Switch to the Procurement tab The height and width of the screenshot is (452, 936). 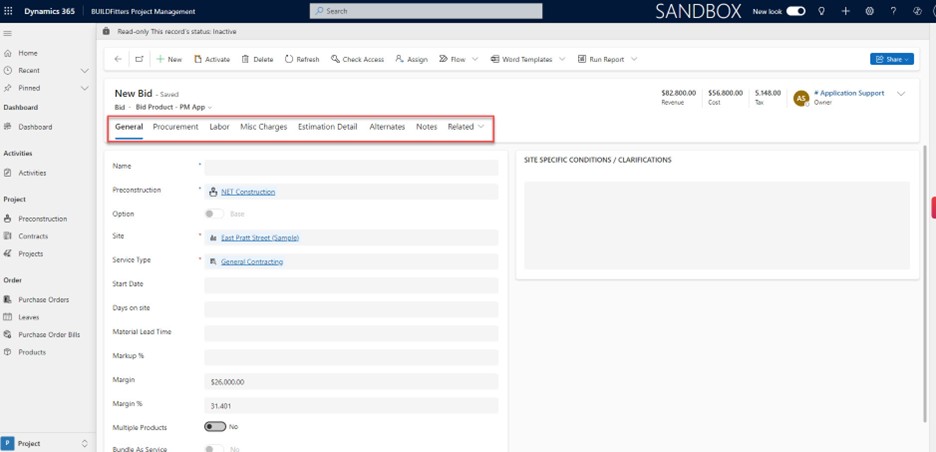coord(175,127)
